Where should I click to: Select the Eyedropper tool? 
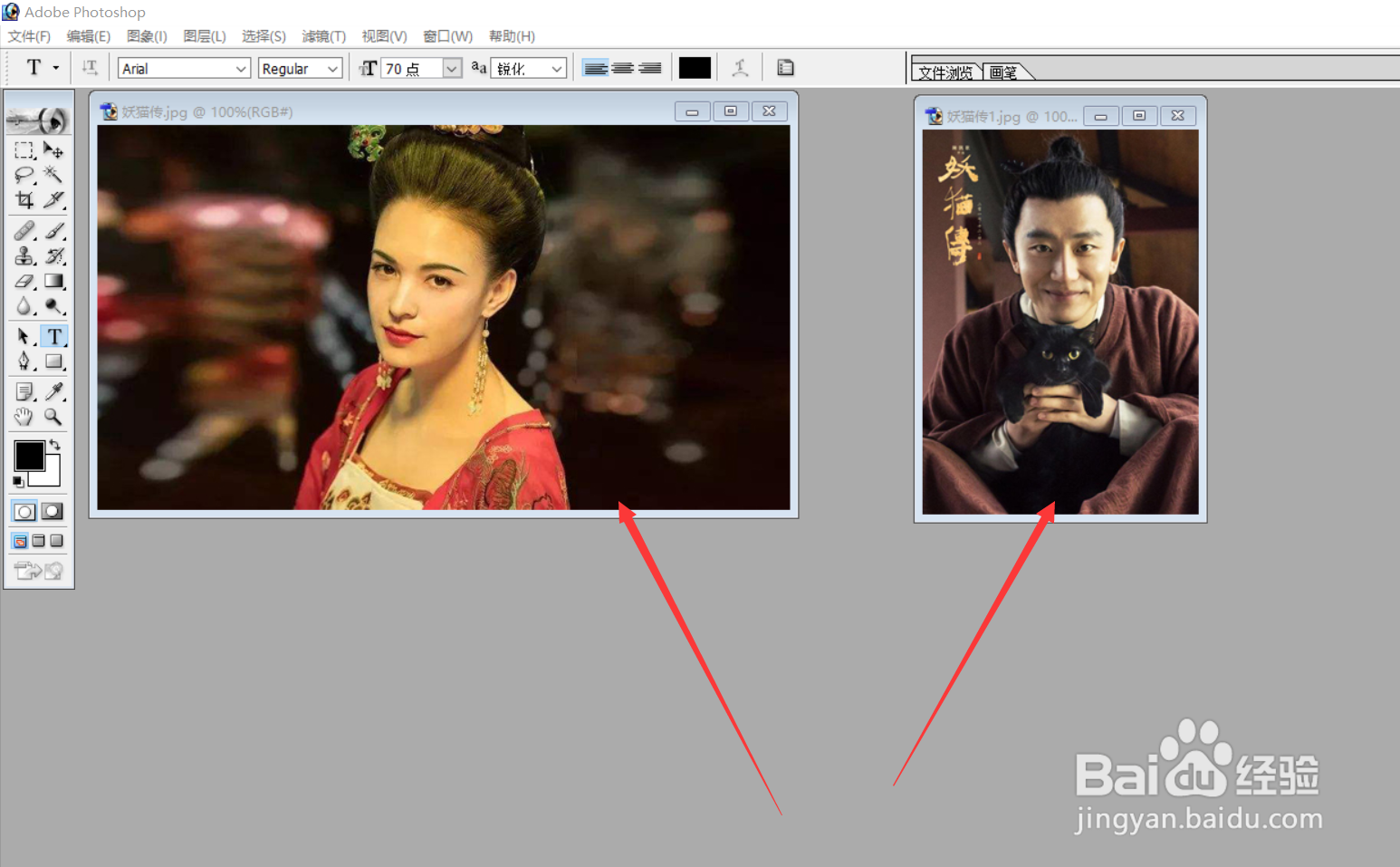53,391
